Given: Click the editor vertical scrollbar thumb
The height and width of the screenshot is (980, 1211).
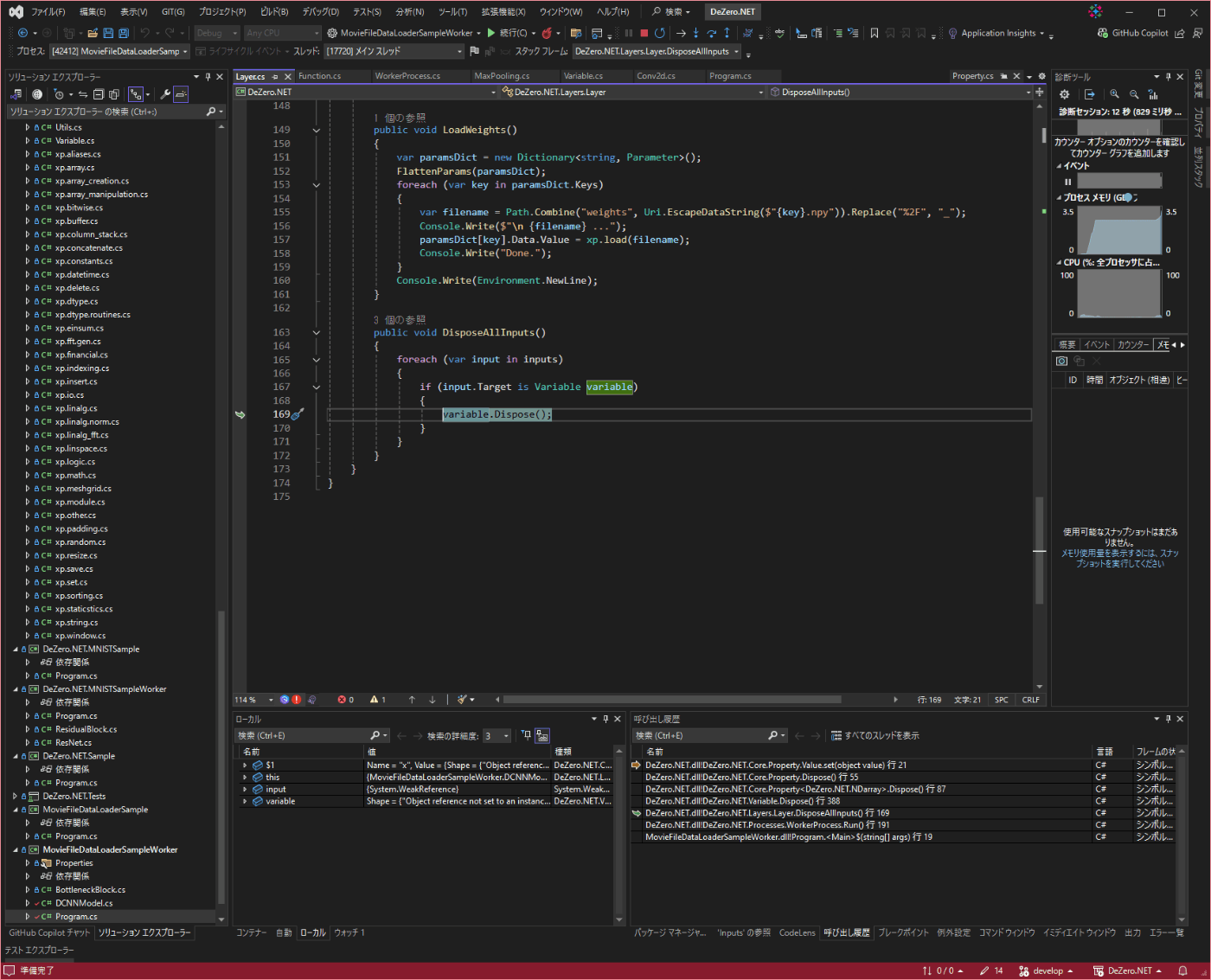Looking at the screenshot, I should coord(1039,551).
